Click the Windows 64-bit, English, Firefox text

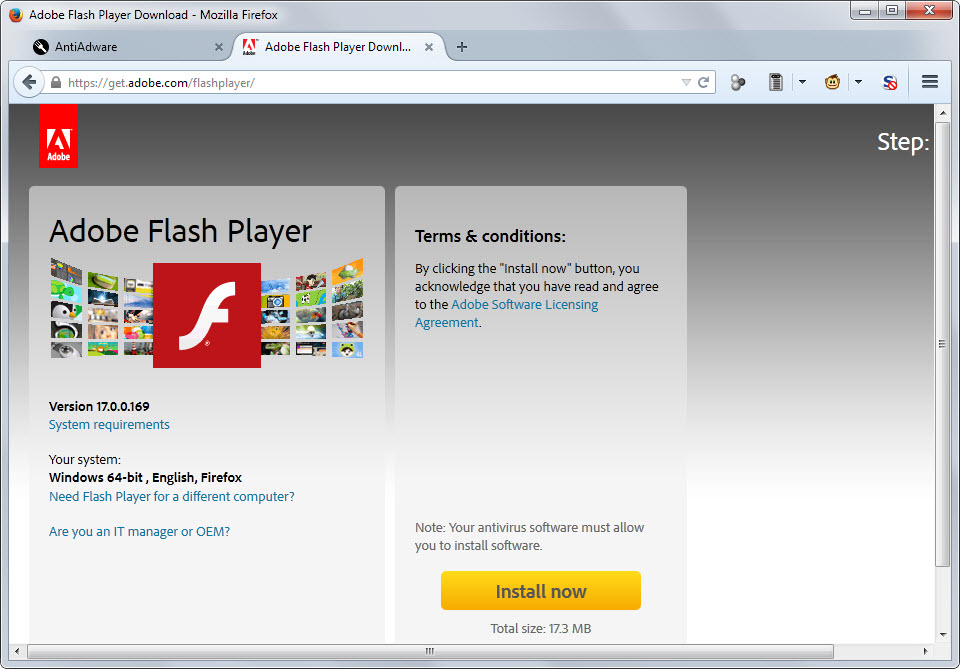coord(145,477)
